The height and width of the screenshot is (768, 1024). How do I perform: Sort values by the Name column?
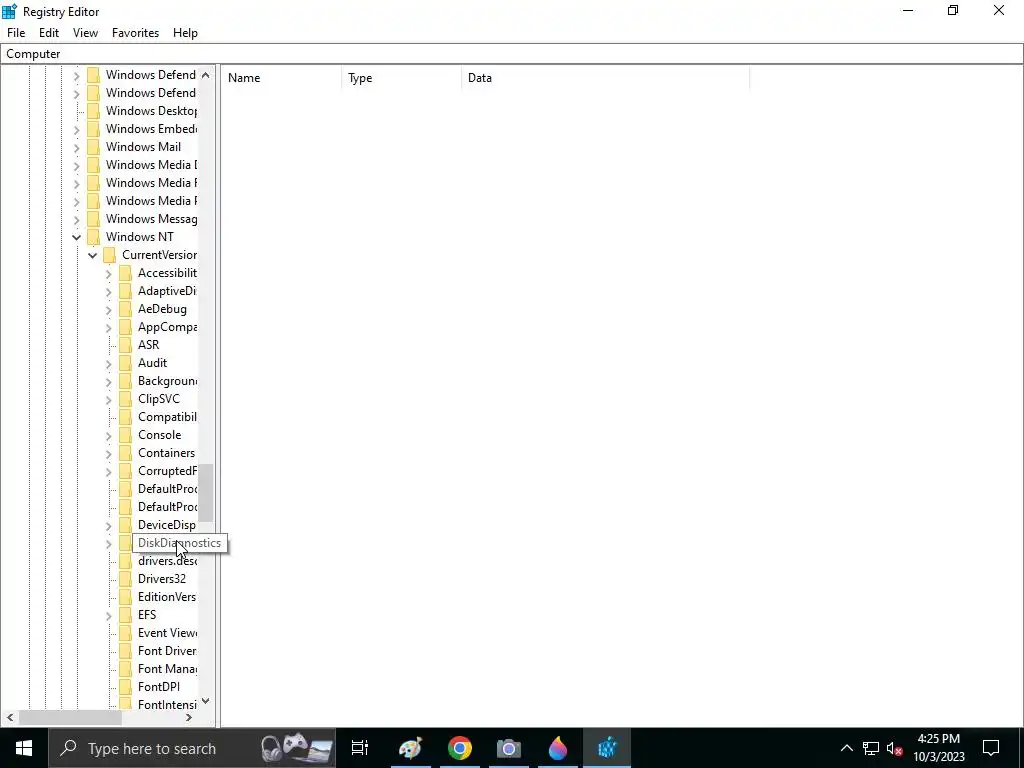[x=281, y=78]
